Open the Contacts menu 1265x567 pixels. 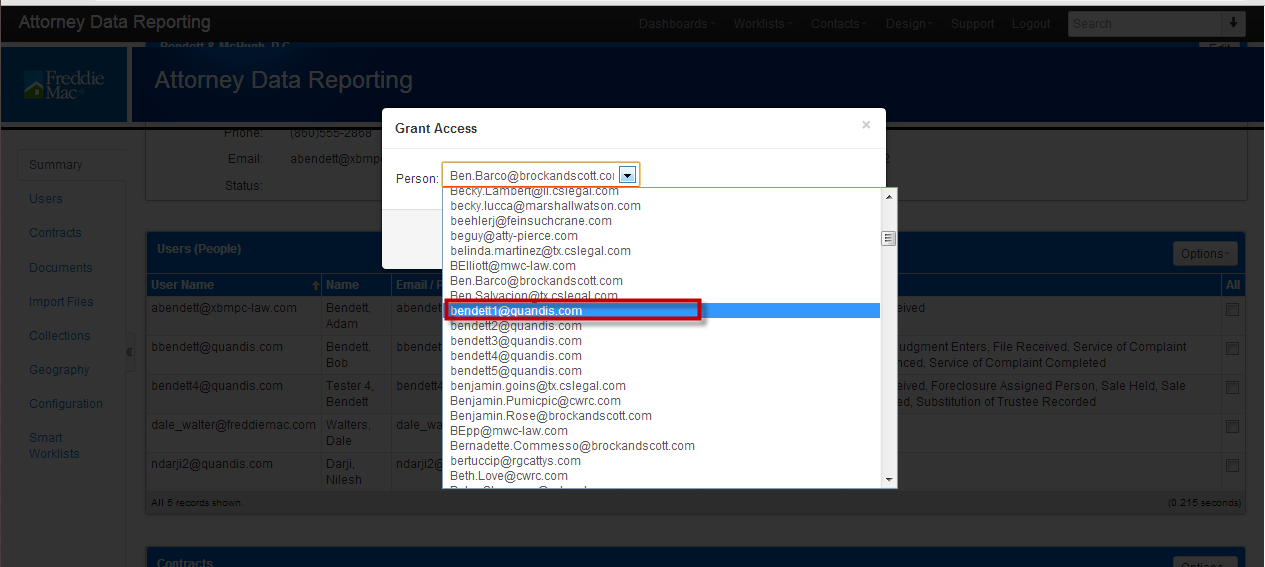pos(839,24)
